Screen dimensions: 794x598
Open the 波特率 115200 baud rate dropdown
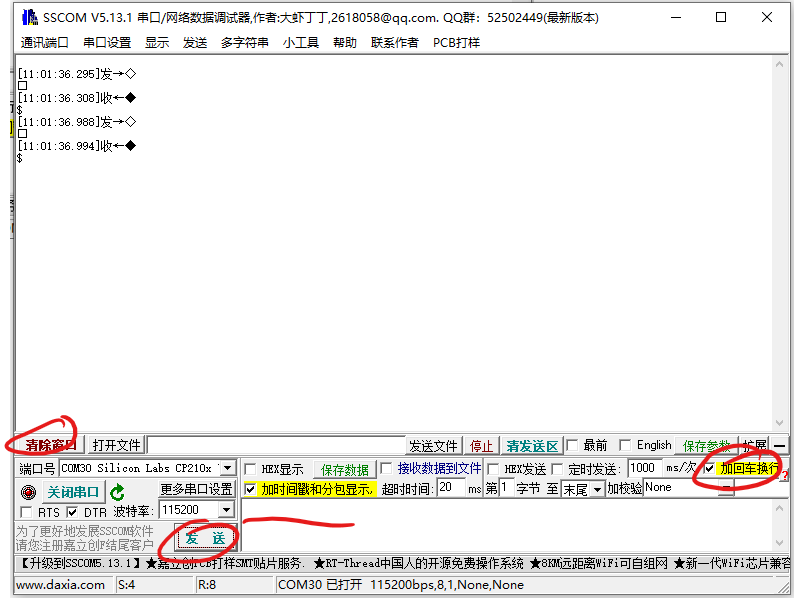click(x=226, y=510)
